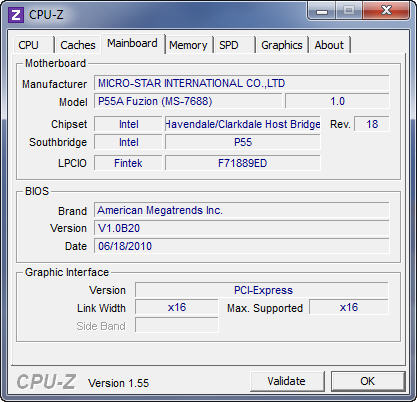Image resolution: width=417 pixels, height=402 pixels.
Task: Select the Southbridge model P55
Action: [x=243, y=142]
